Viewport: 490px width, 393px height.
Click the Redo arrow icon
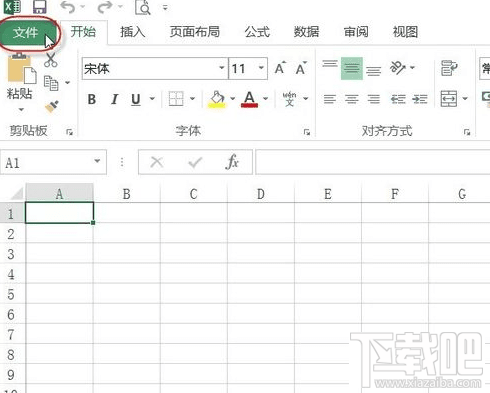click(105, 7)
